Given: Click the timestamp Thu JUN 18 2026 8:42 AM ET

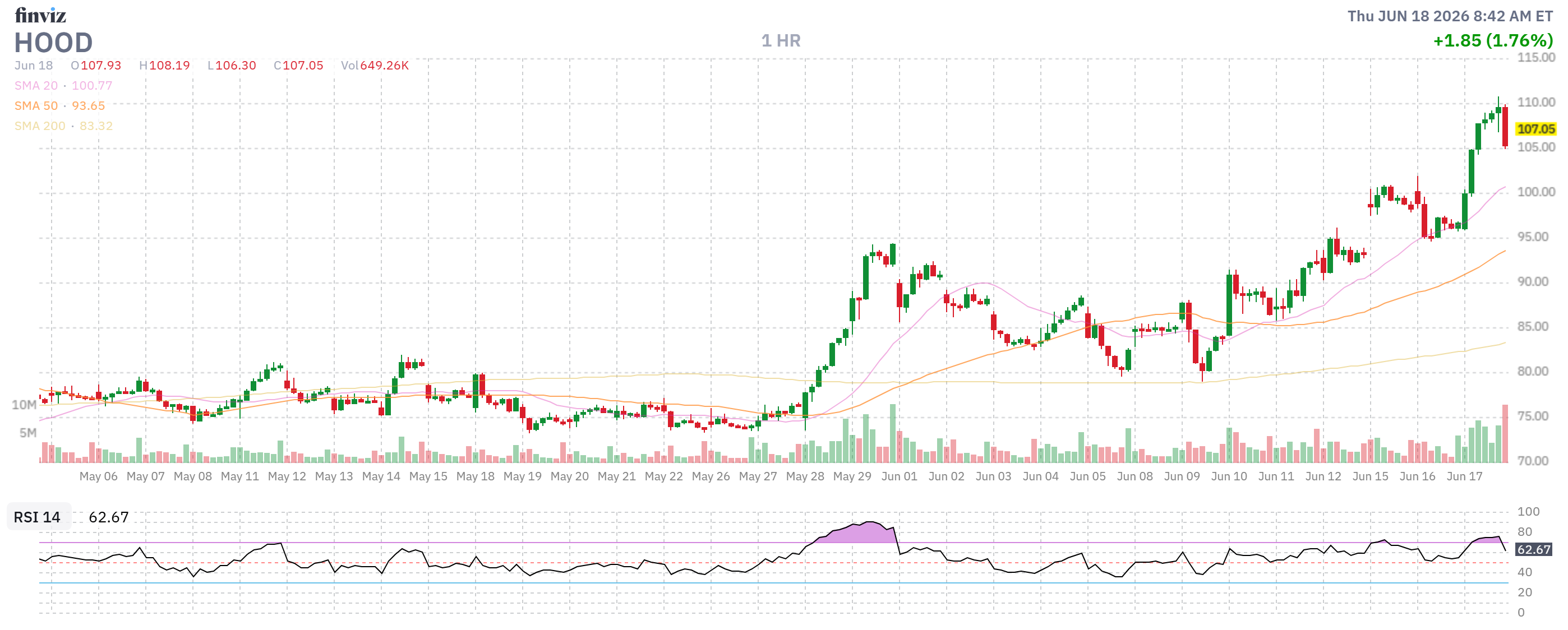Looking at the screenshot, I should click(1450, 16).
